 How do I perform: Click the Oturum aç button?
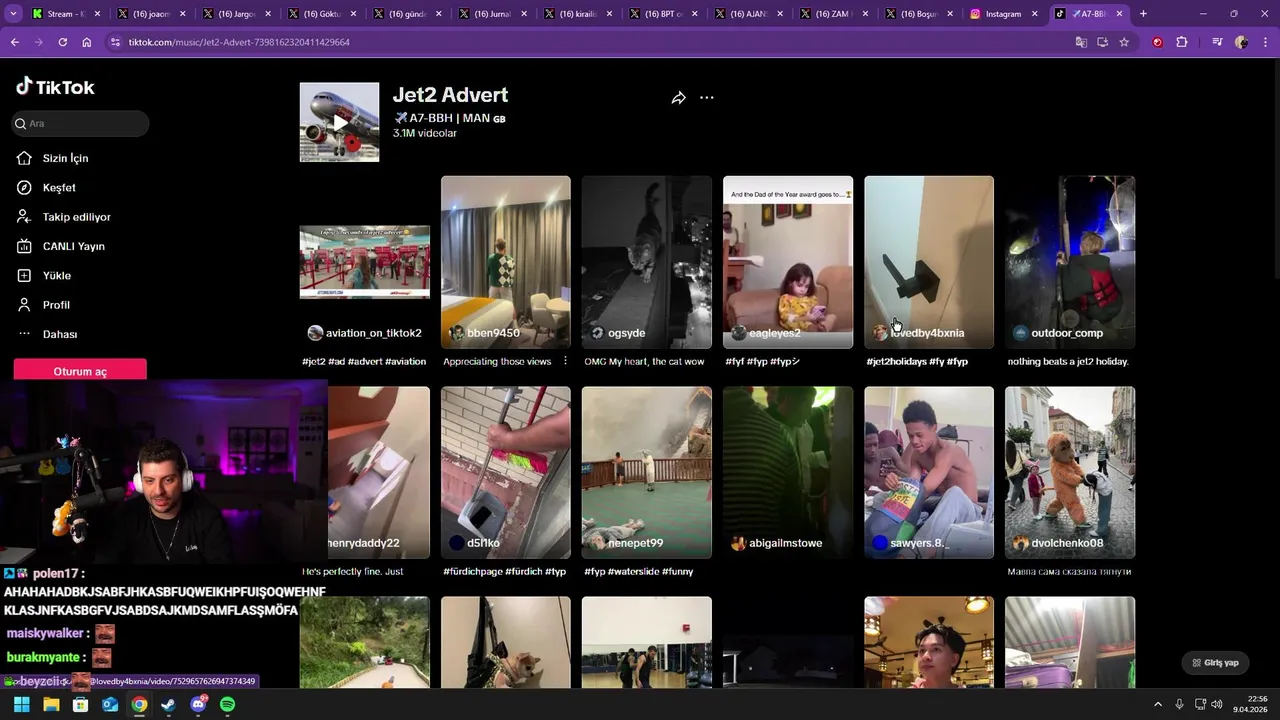point(80,371)
